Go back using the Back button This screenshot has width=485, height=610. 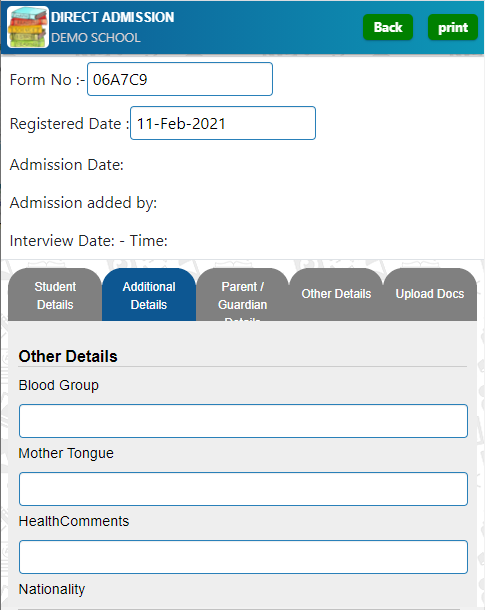click(x=388, y=27)
